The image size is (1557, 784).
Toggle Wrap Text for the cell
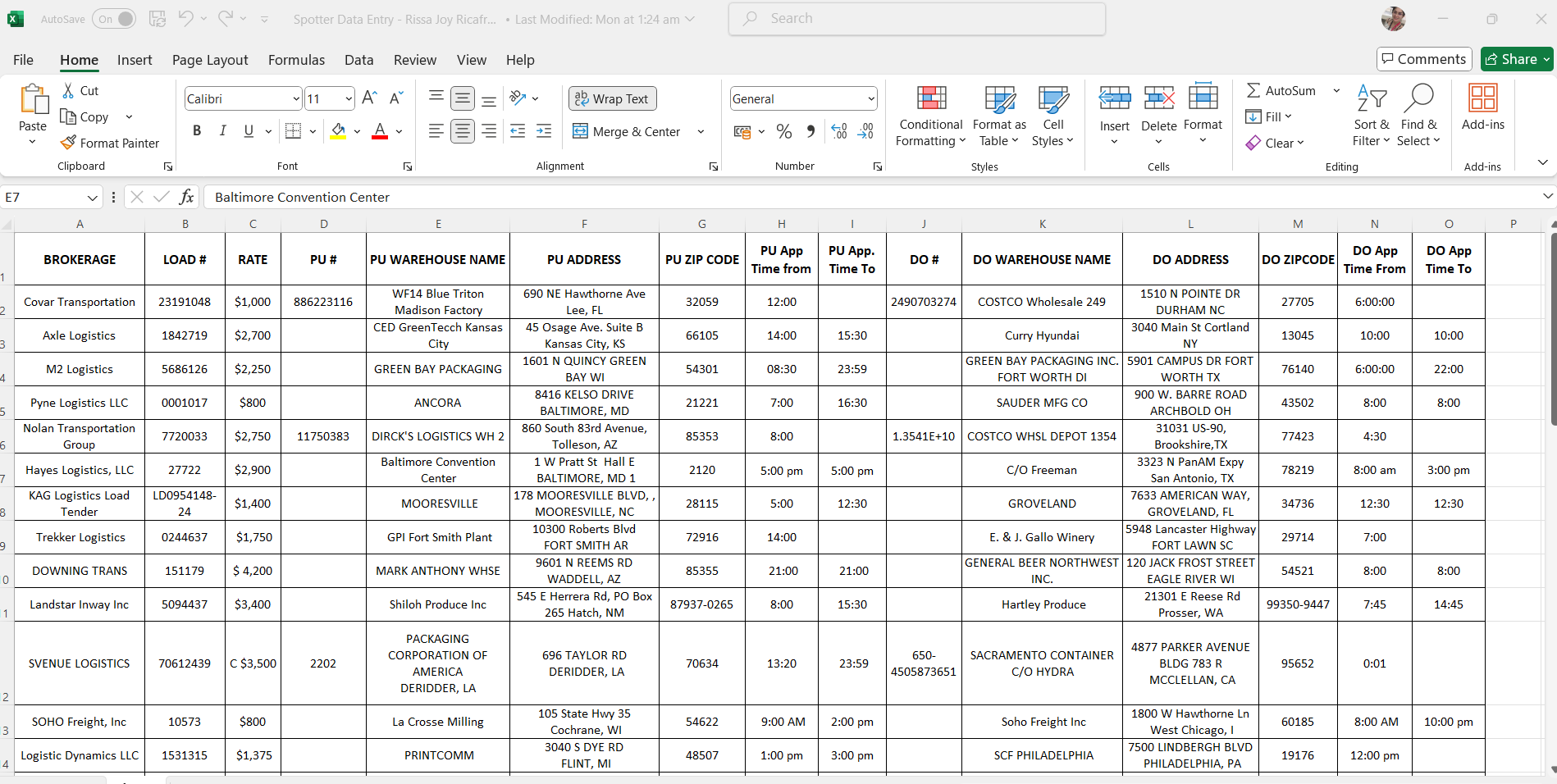click(612, 98)
